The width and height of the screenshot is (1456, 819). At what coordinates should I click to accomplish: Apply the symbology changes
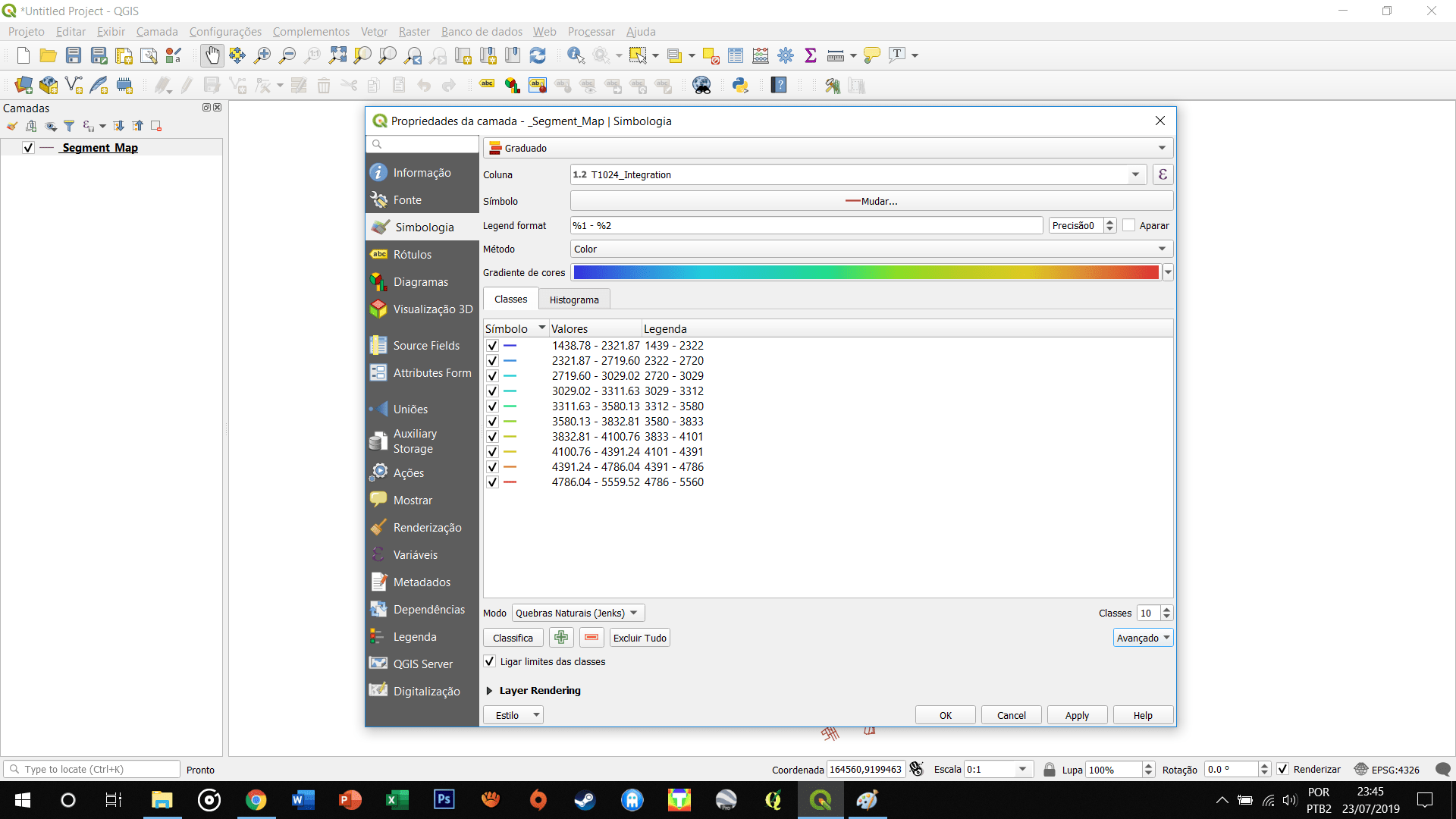point(1077,714)
